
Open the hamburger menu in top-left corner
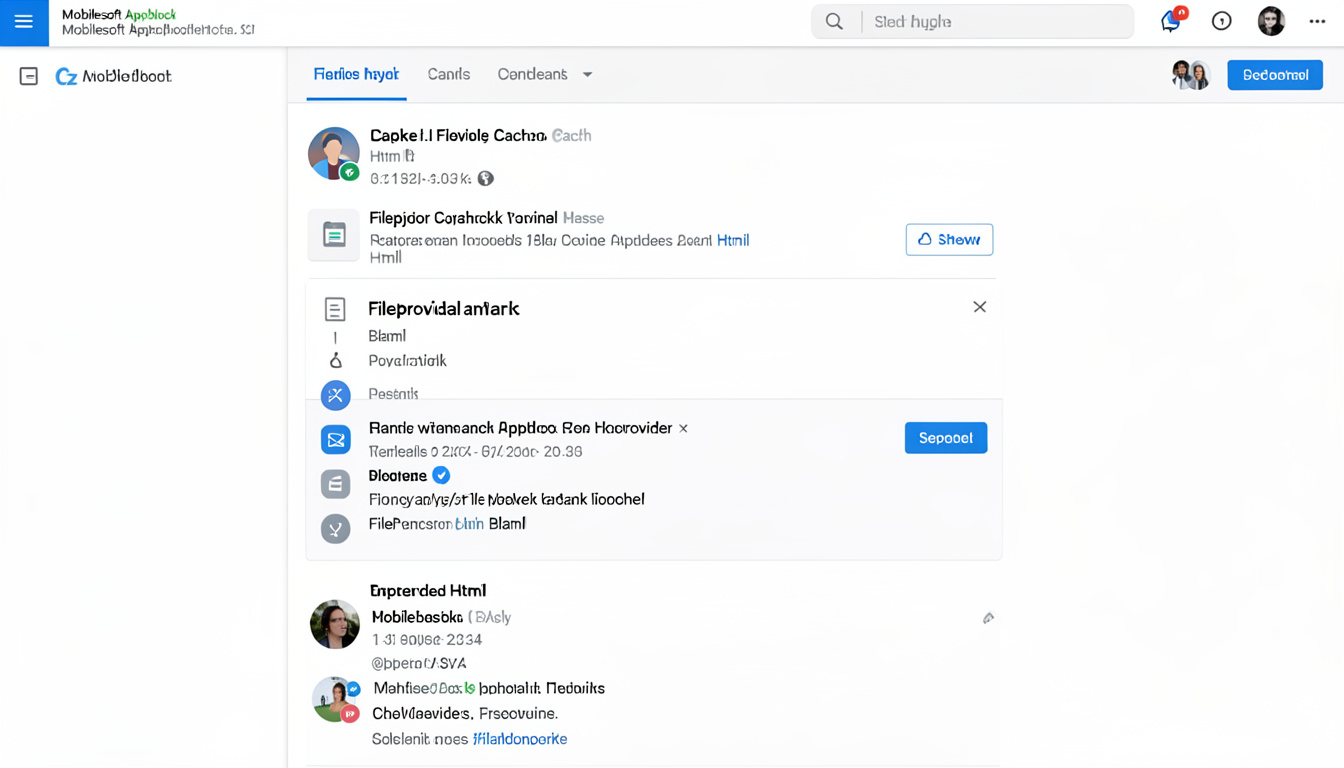23,22
